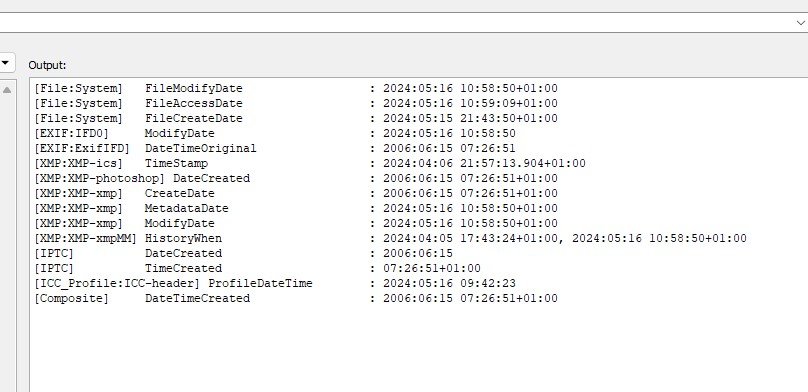Click the MetadataDate output line
The height and width of the screenshot is (392, 808).
[296, 208]
